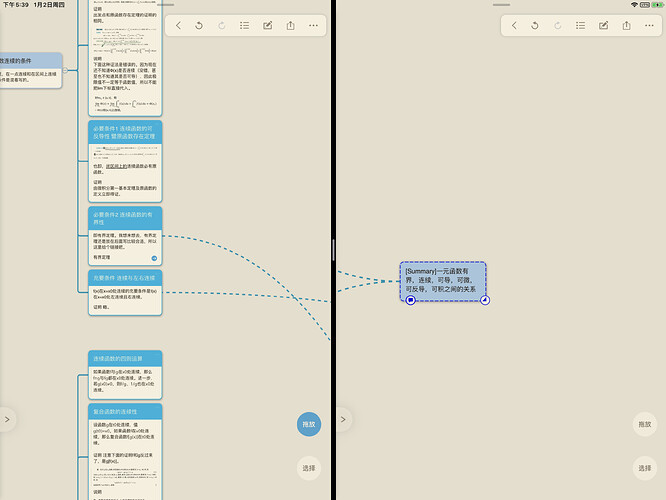This screenshot has height=500, width=666.
Task: Redo in the left window toolbar
Action: tap(222, 25)
